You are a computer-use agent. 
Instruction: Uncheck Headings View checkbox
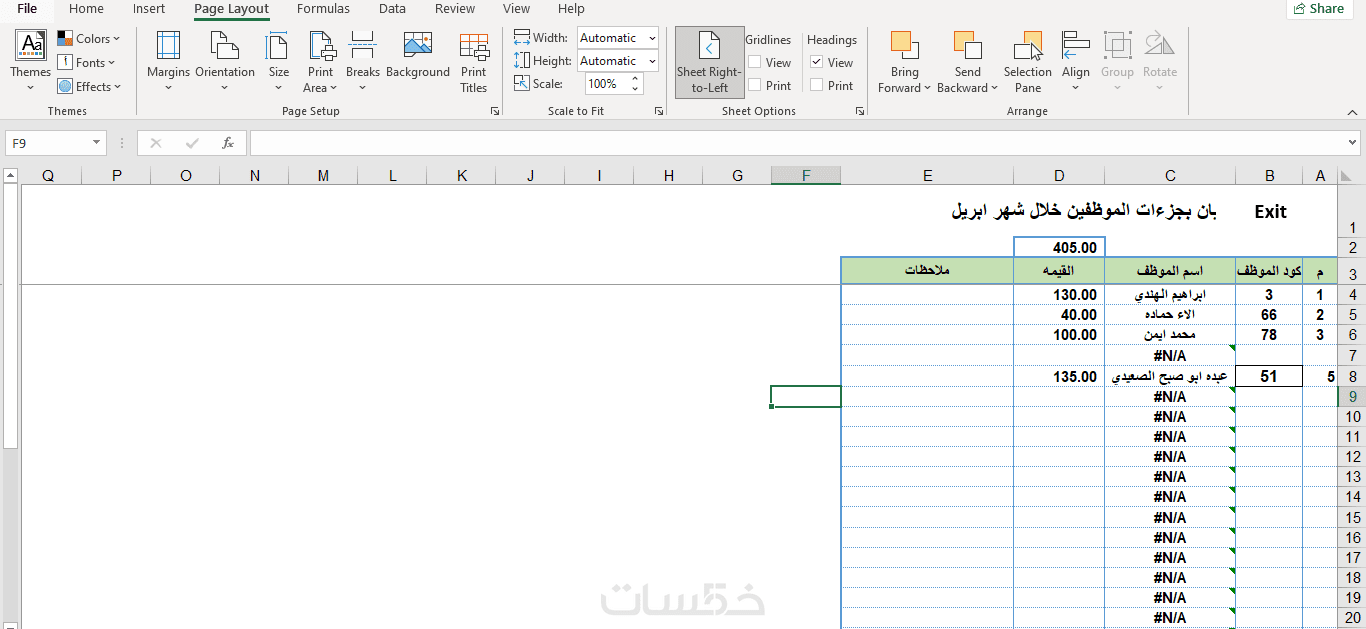pos(817,62)
